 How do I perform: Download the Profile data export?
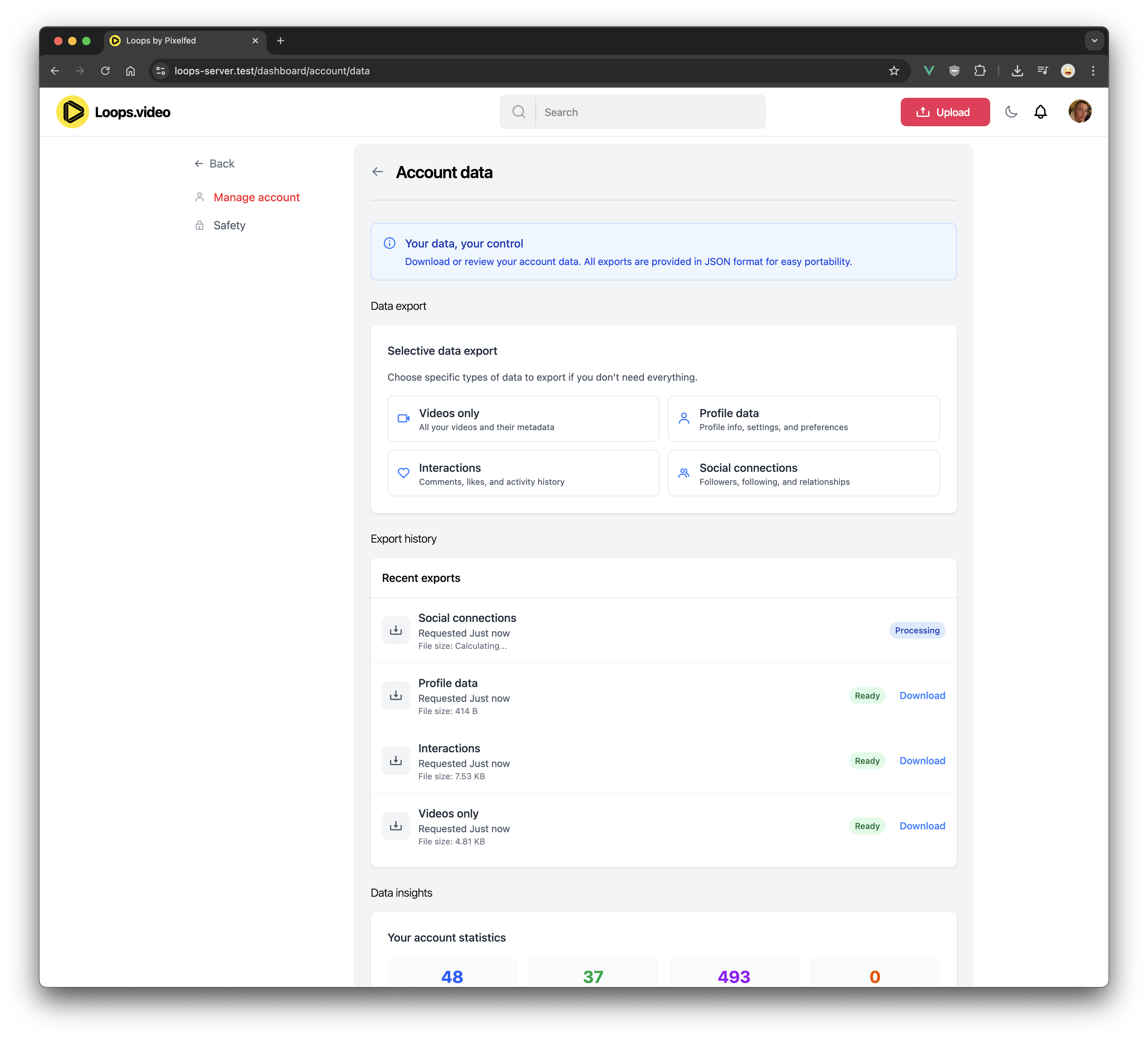click(922, 696)
